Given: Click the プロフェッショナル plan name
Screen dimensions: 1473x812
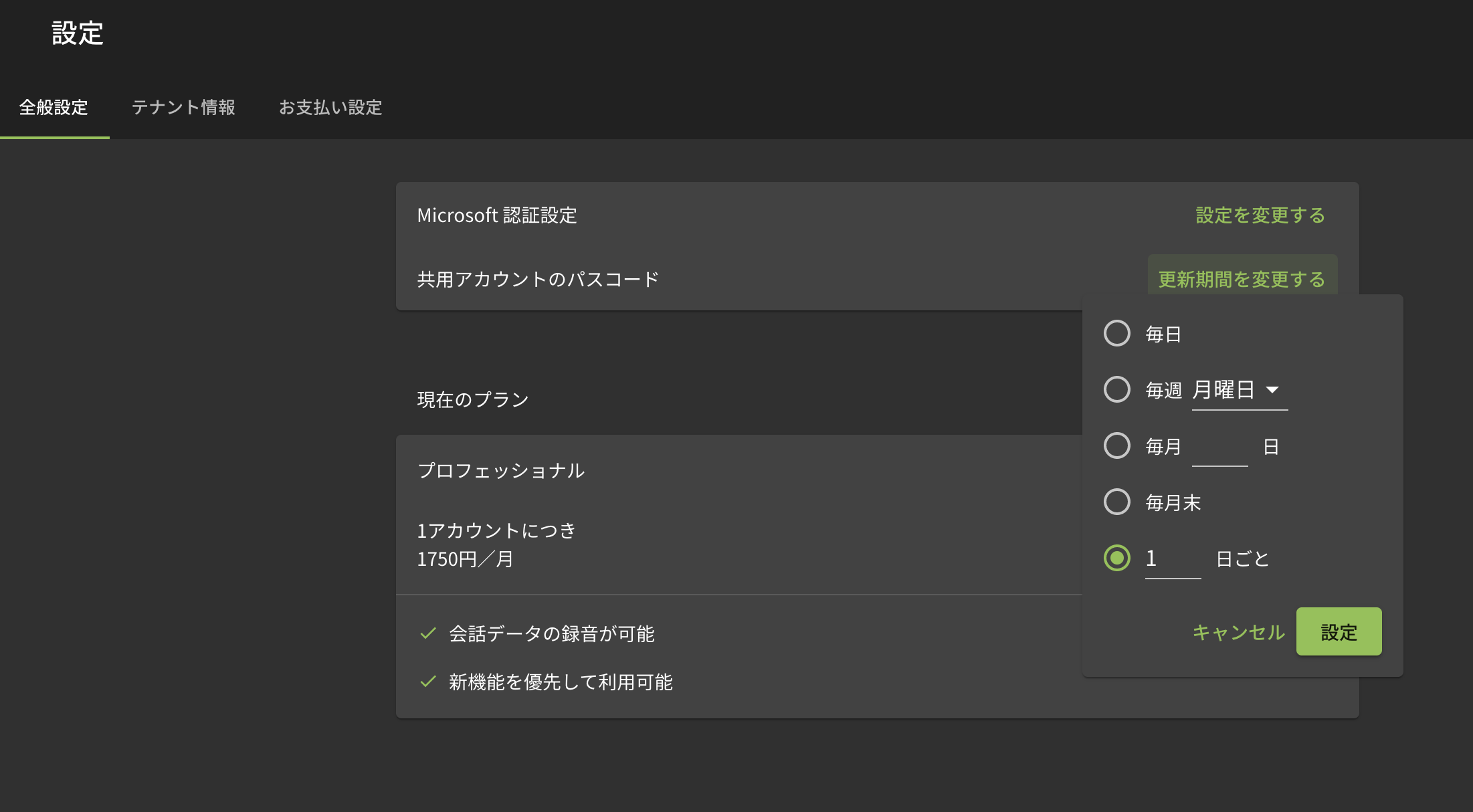Looking at the screenshot, I should coord(500,471).
